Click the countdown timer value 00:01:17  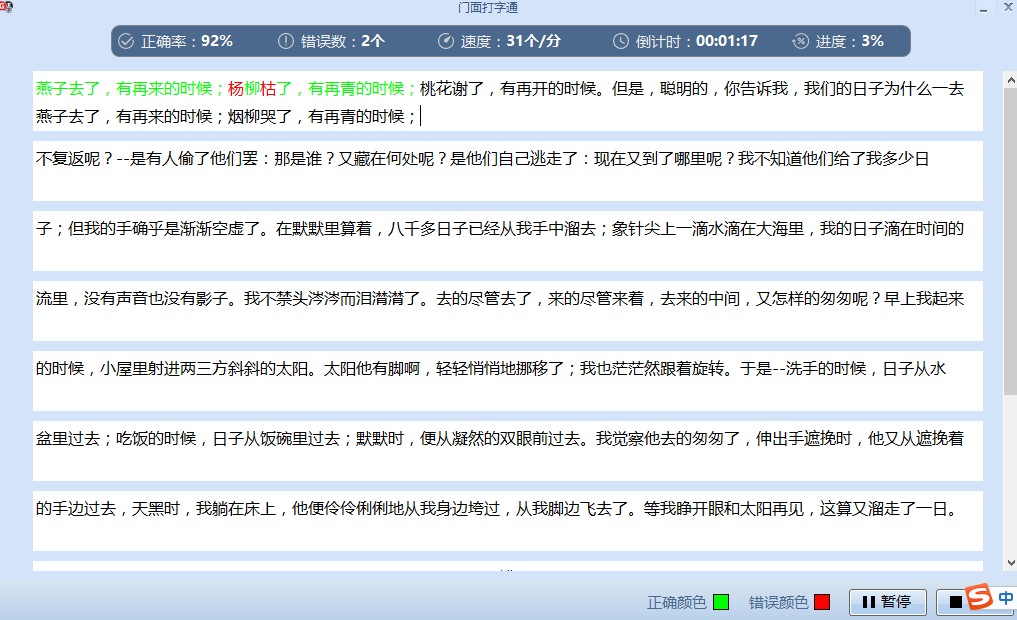pyautogui.click(x=727, y=41)
